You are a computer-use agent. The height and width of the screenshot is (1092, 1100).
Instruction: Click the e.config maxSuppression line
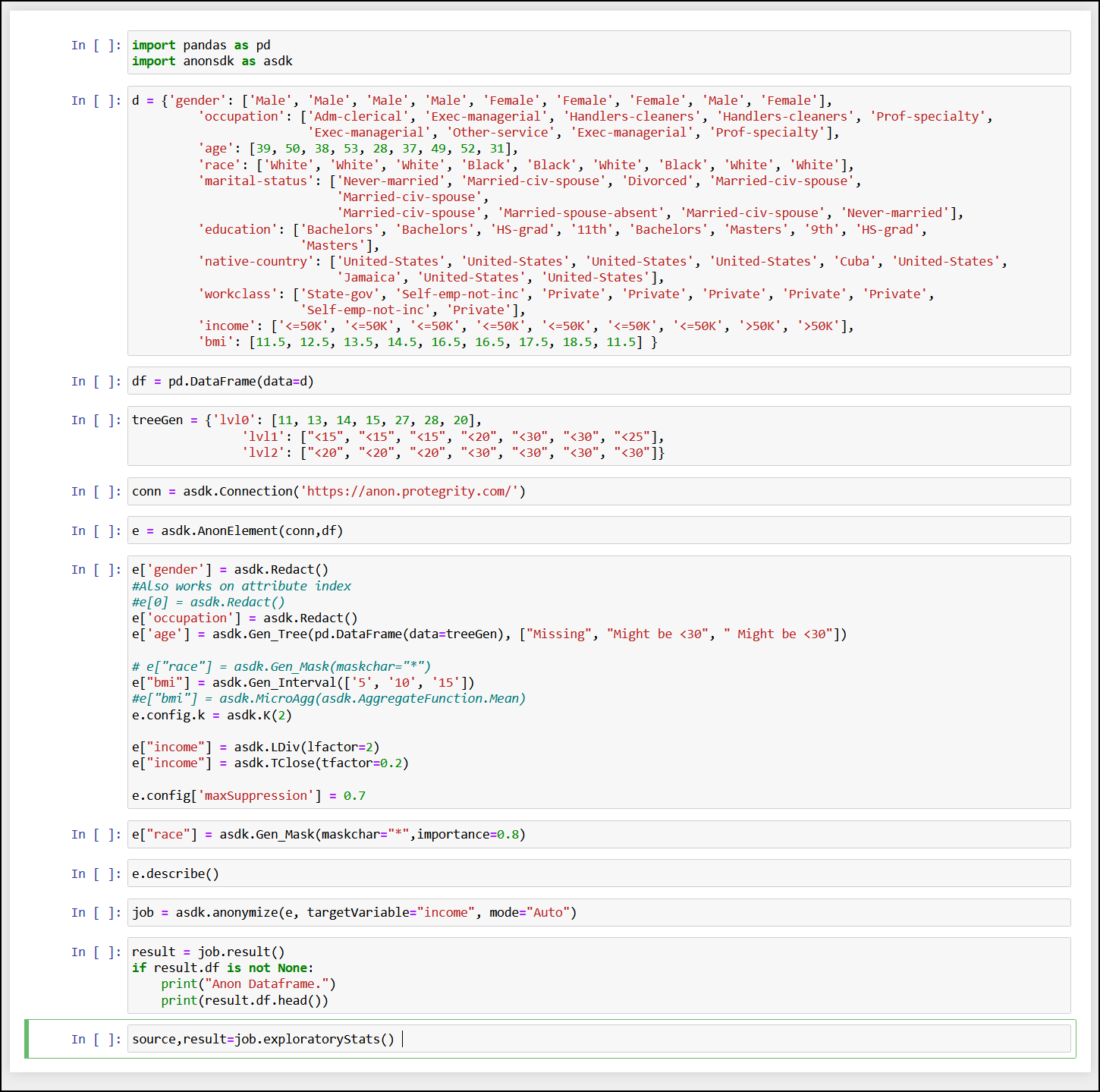coord(248,795)
